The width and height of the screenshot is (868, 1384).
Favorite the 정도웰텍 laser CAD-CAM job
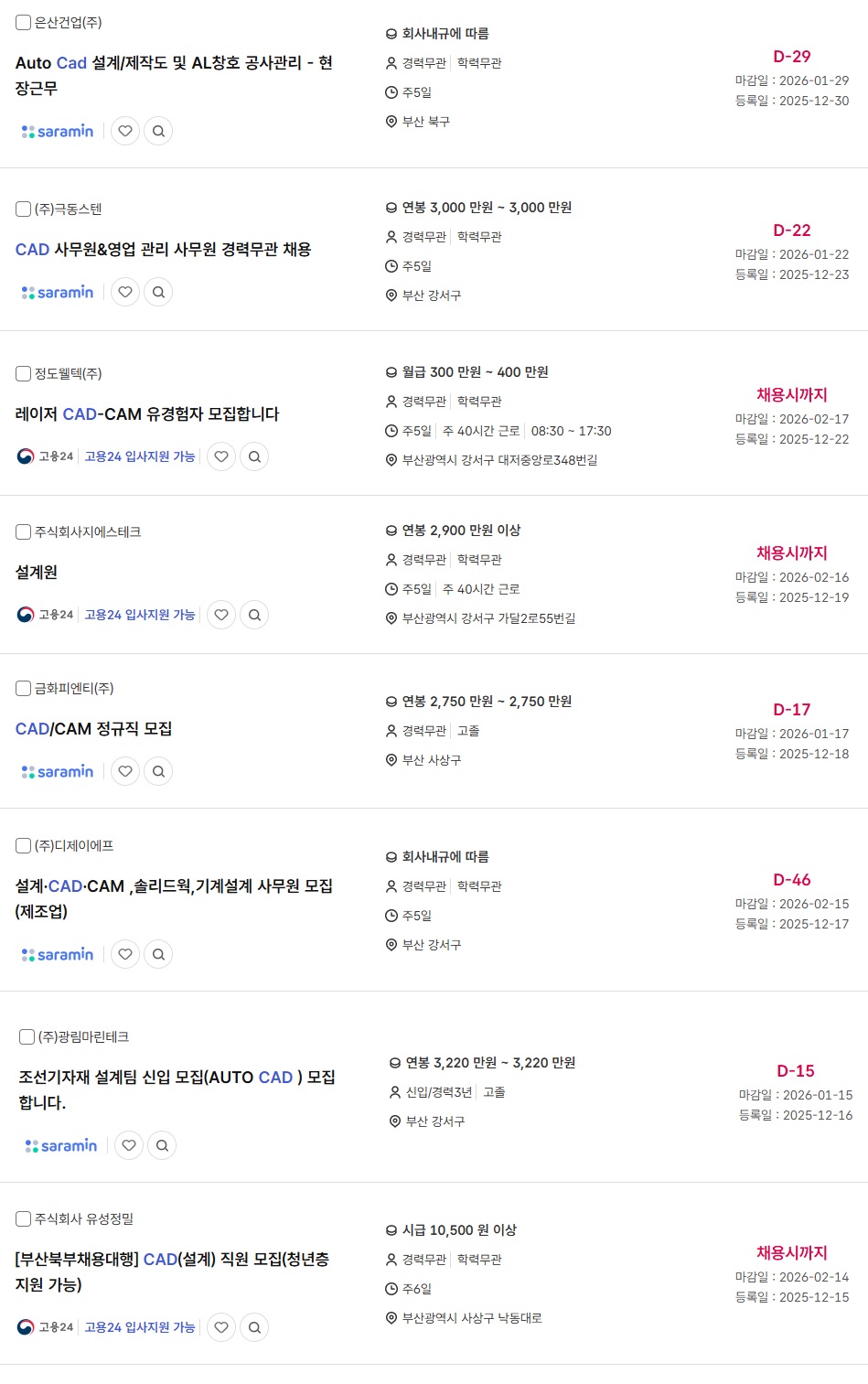coord(221,456)
